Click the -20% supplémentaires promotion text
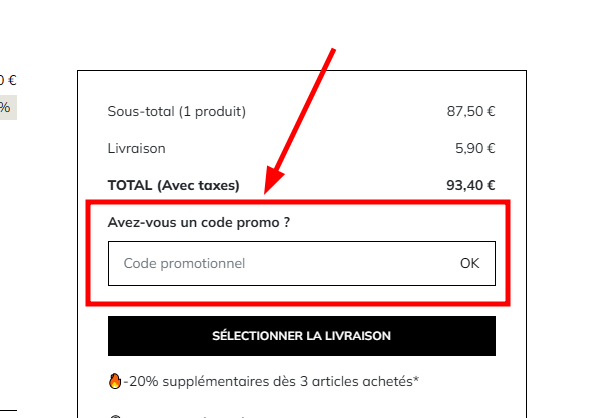The height and width of the screenshot is (418, 613). (x=268, y=381)
